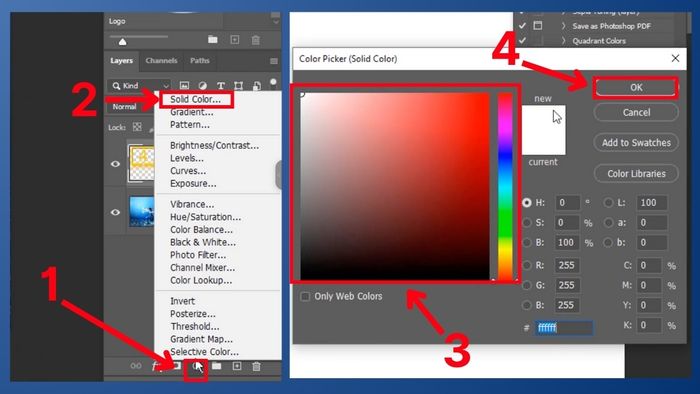Viewport: 700px width, 394px height.
Task: Filter layers by adjustment layer icon
Action: point(203,85)
